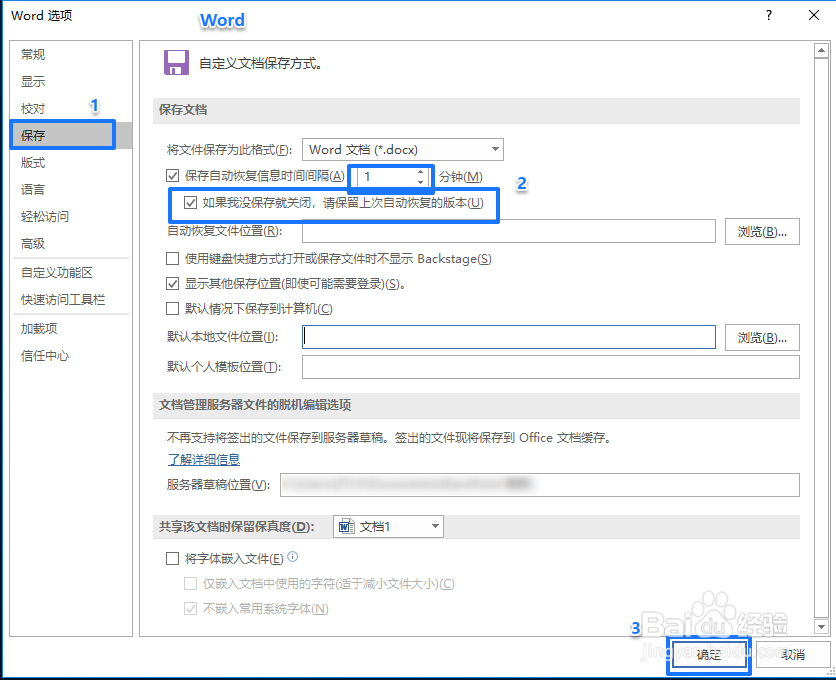Viewport: 836px width, 680px height.
Task: Click the vertical scrollbar thumb
Action: pyautogui.click(x=821, y=337)
